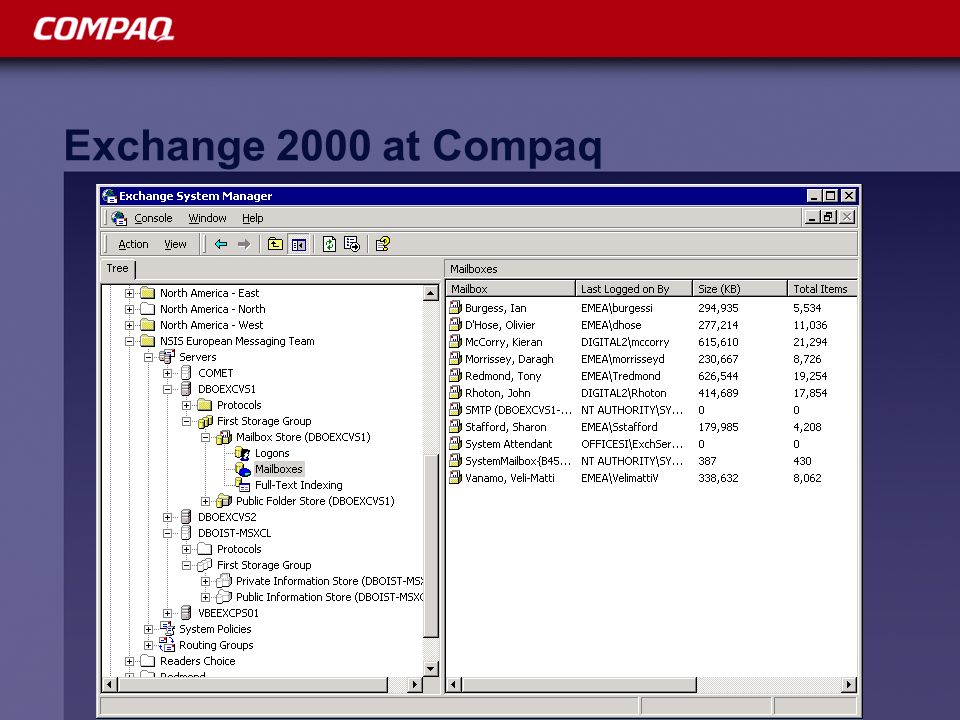Click the Exchange System Manager title bar icon

point(110,196)
